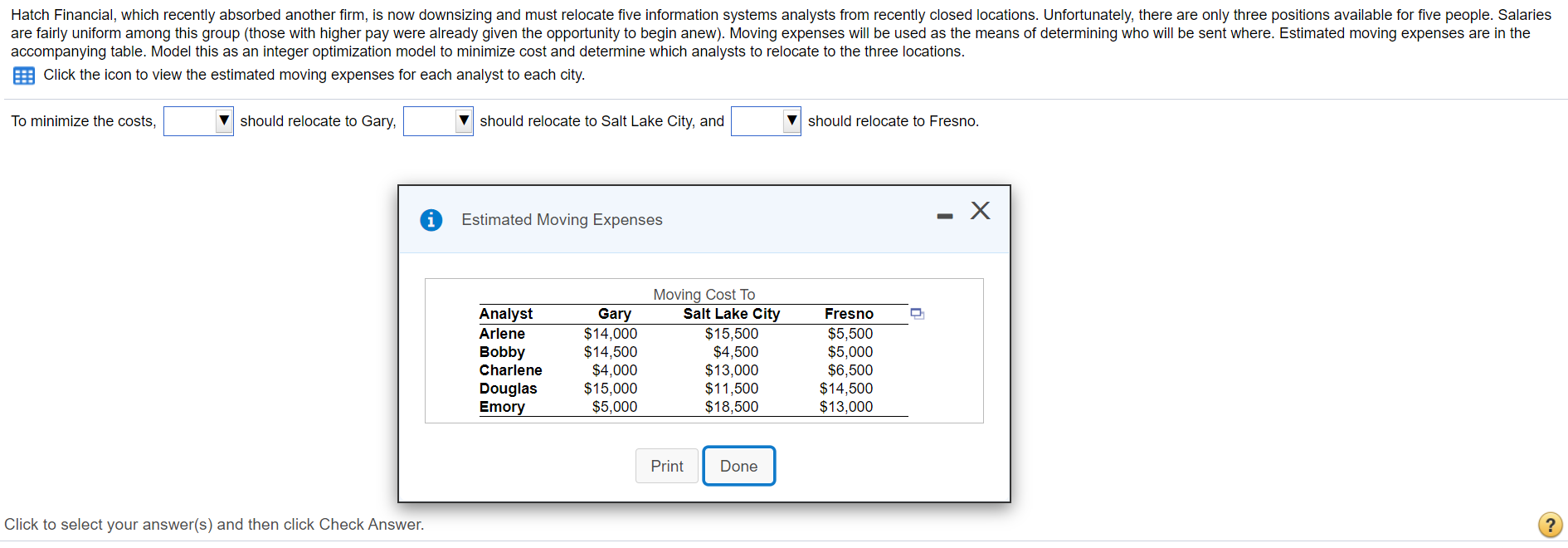Click Arlene's Gary cost $14,000
The image size is (1568, 548).
pos(611,334)
